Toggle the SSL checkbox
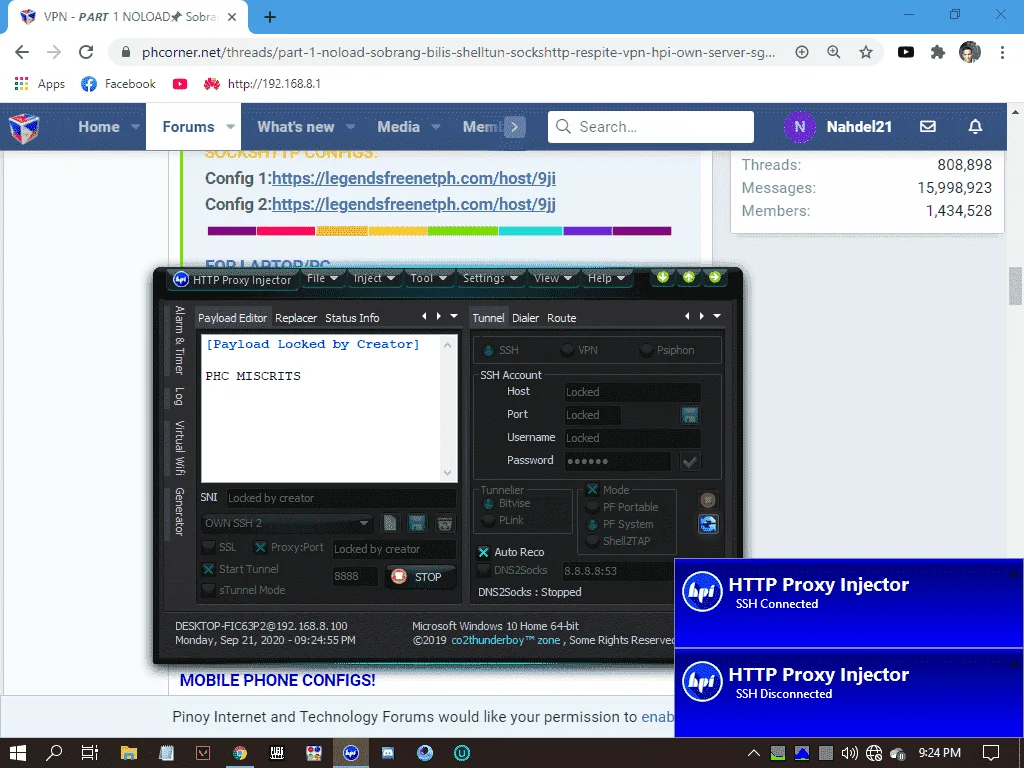1024x768 pixels. pos(209,547)
